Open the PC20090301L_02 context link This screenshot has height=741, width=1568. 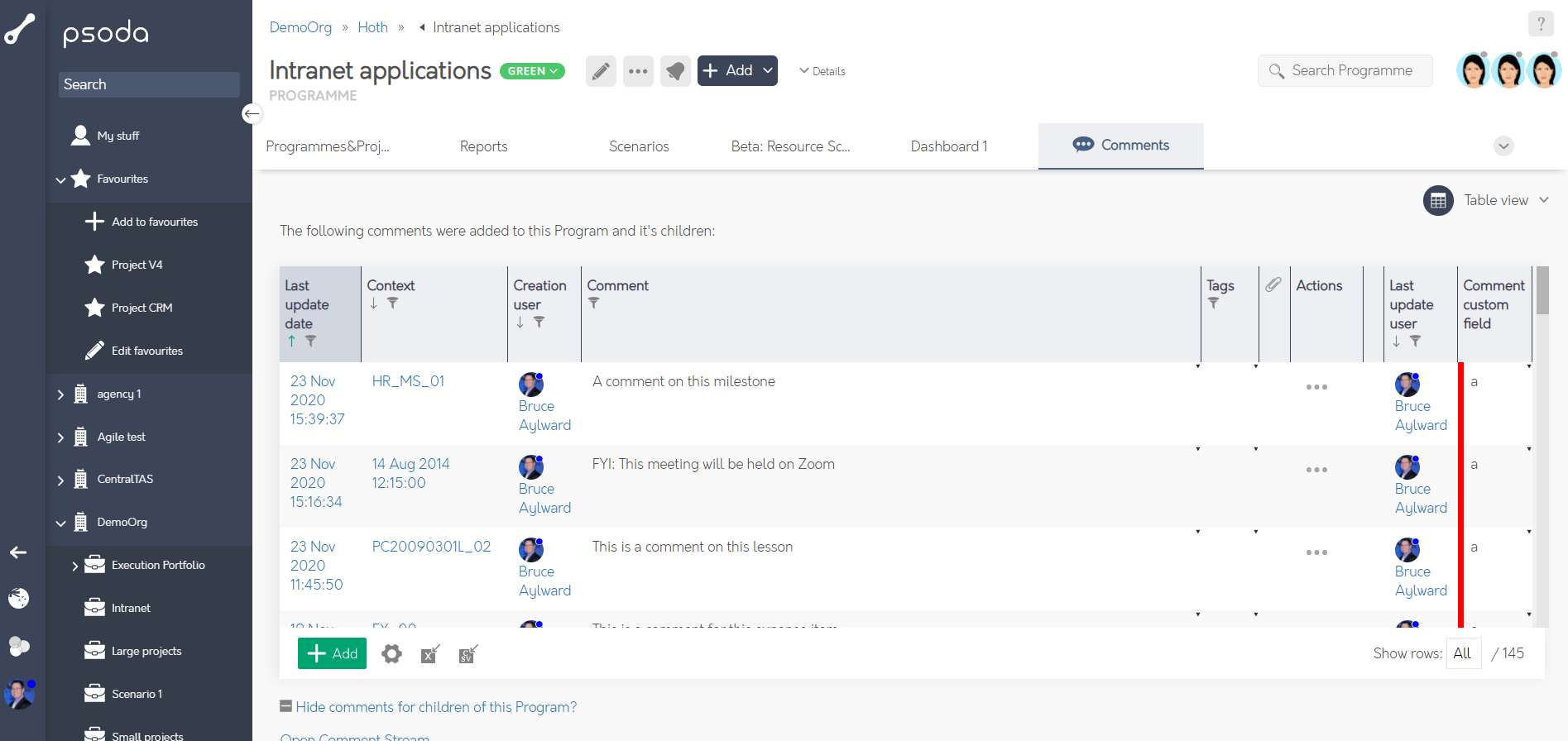(431, 547)
